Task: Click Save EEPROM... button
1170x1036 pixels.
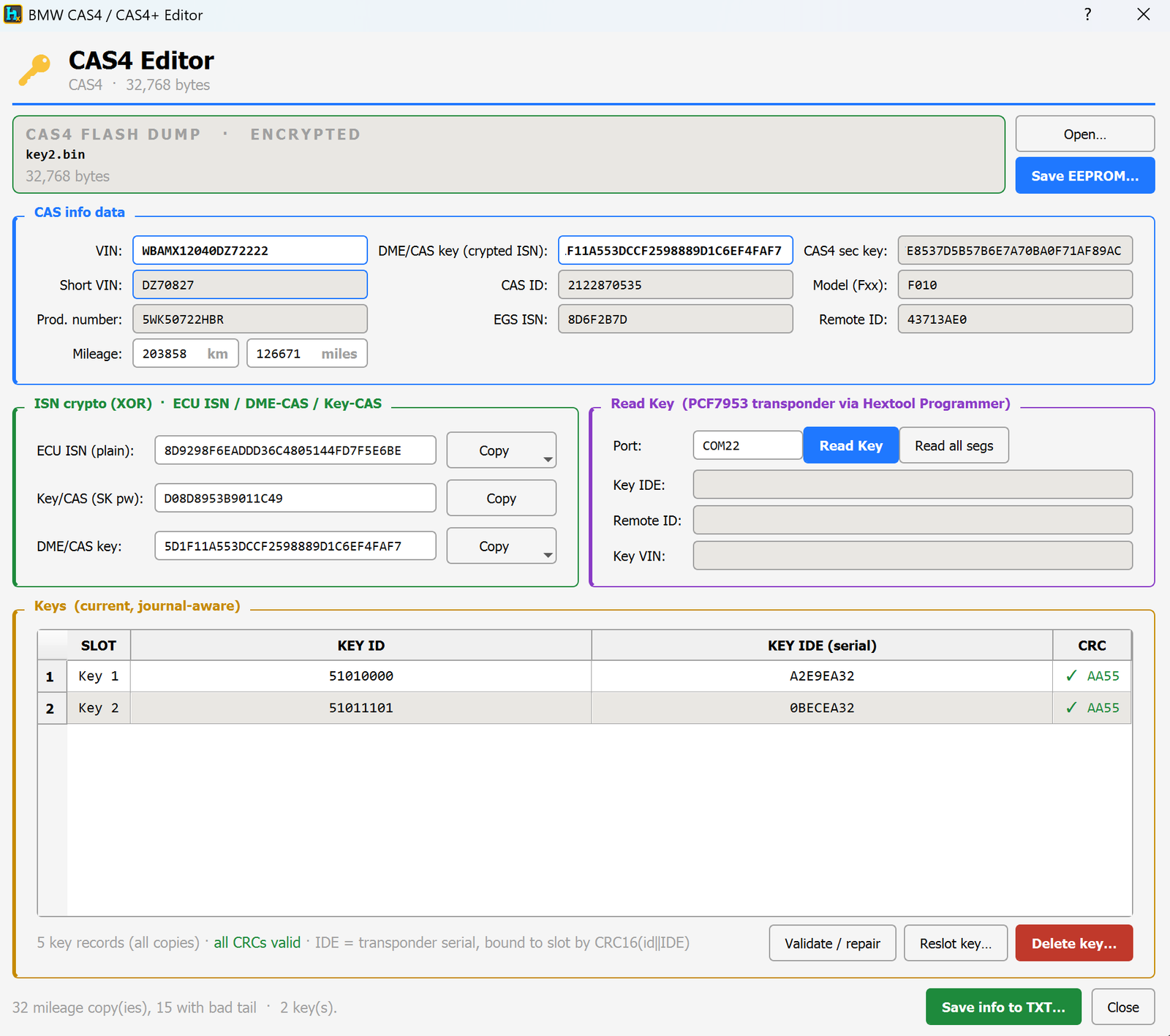Action: click(1084, 175)
